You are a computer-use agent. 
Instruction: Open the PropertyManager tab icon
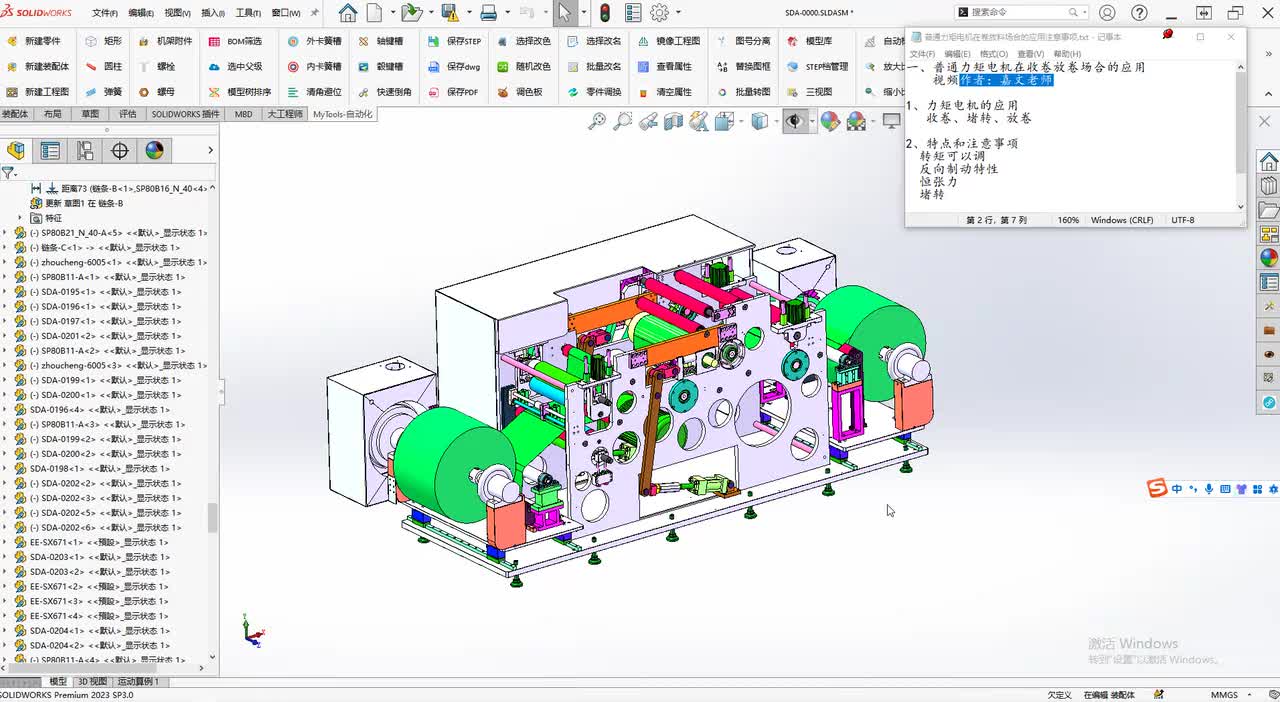tap(50, 151)
